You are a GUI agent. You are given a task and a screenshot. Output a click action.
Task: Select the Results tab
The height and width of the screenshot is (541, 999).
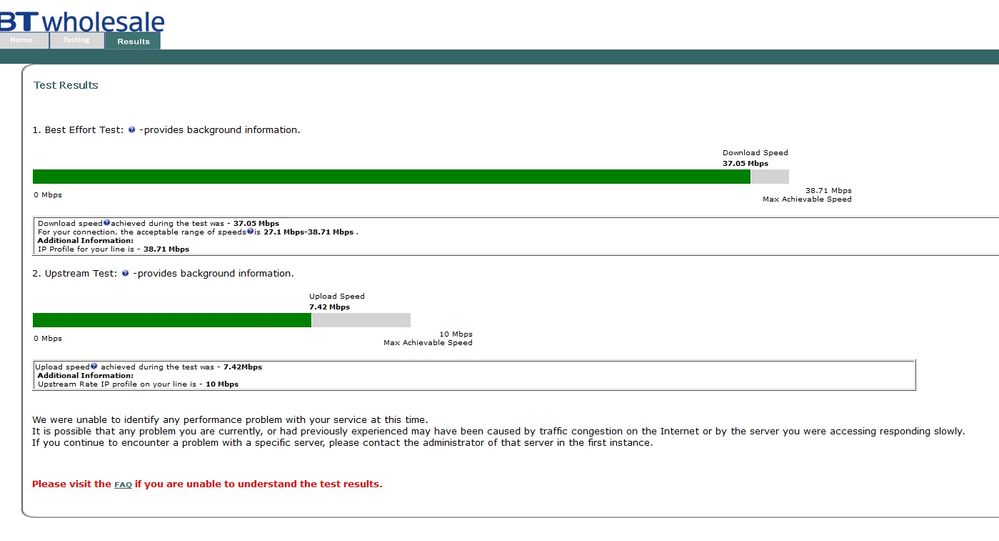click(x=133, y=41)
